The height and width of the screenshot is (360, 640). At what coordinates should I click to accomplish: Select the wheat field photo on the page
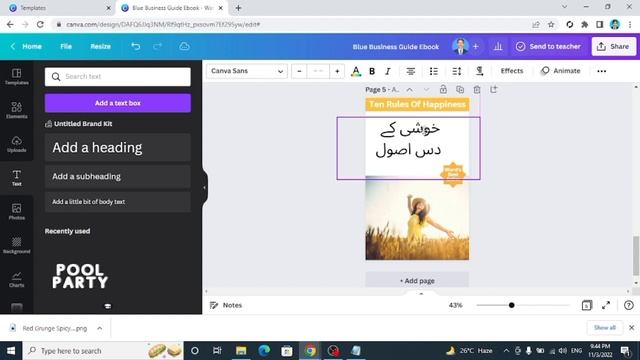[417, 218]
